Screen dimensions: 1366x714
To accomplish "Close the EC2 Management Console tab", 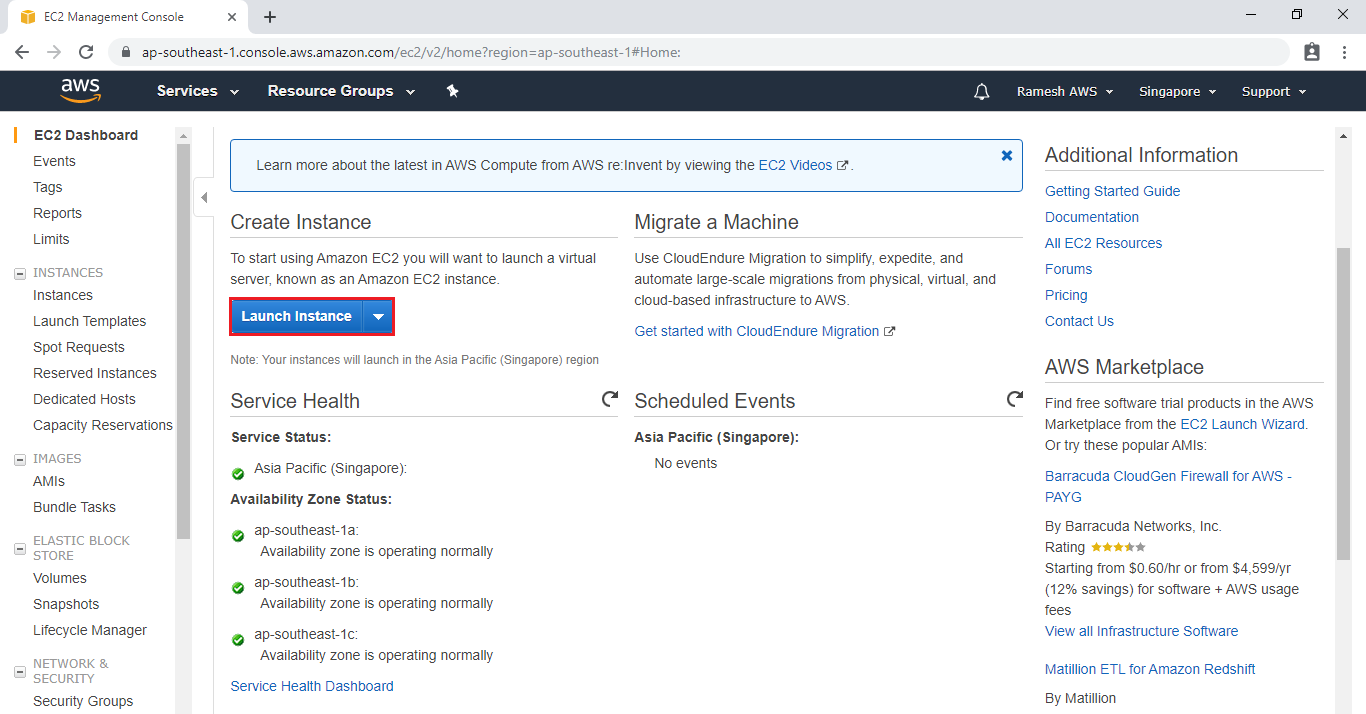I will pyautogui.click(x=232, y=17).
